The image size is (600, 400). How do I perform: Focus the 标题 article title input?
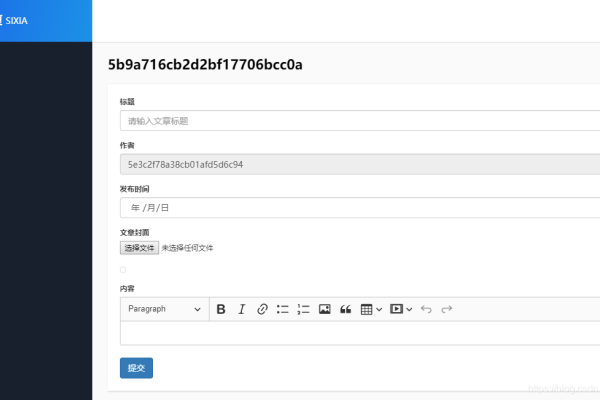360,121
